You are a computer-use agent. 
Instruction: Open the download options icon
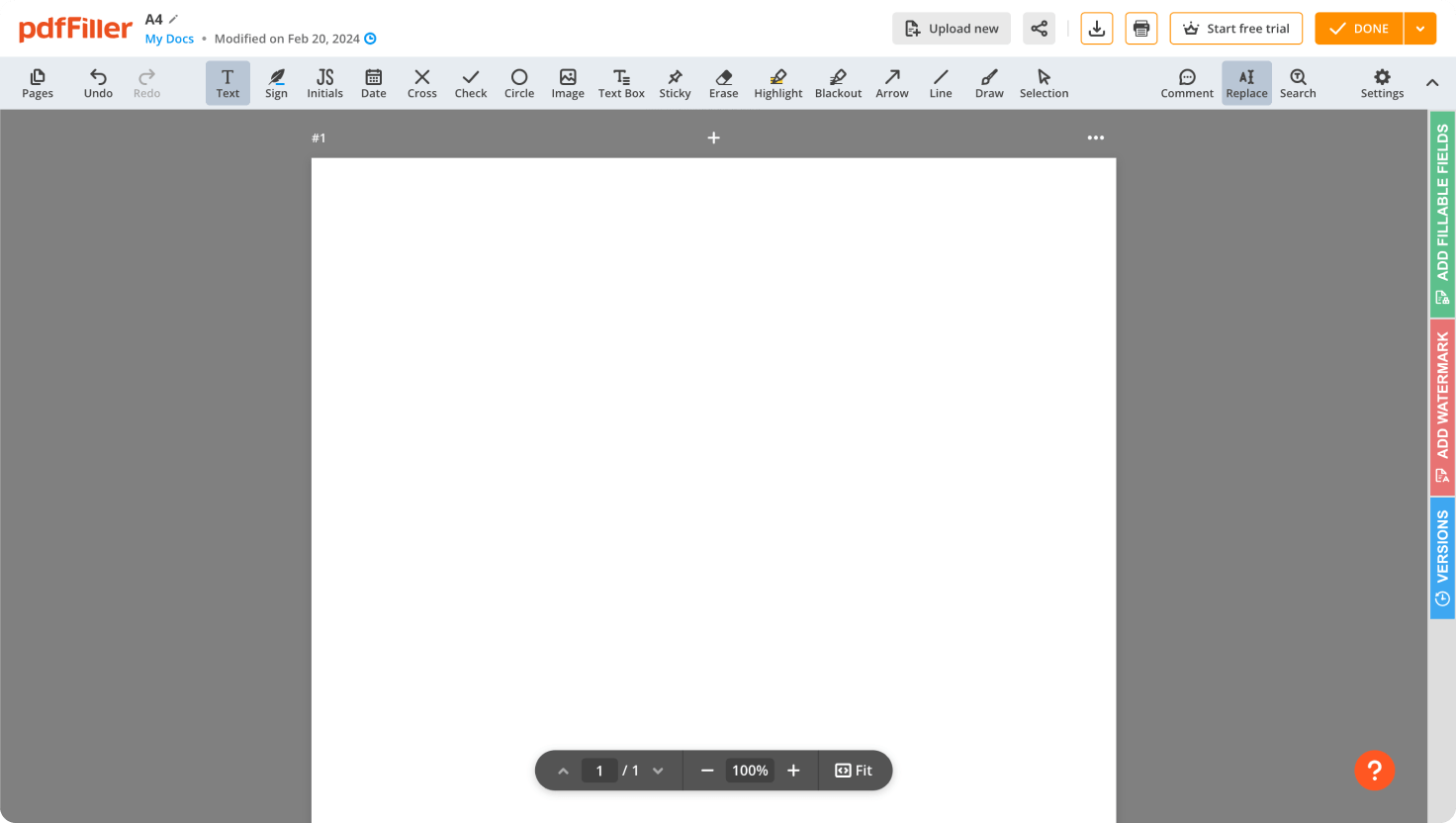(1096, 28)
